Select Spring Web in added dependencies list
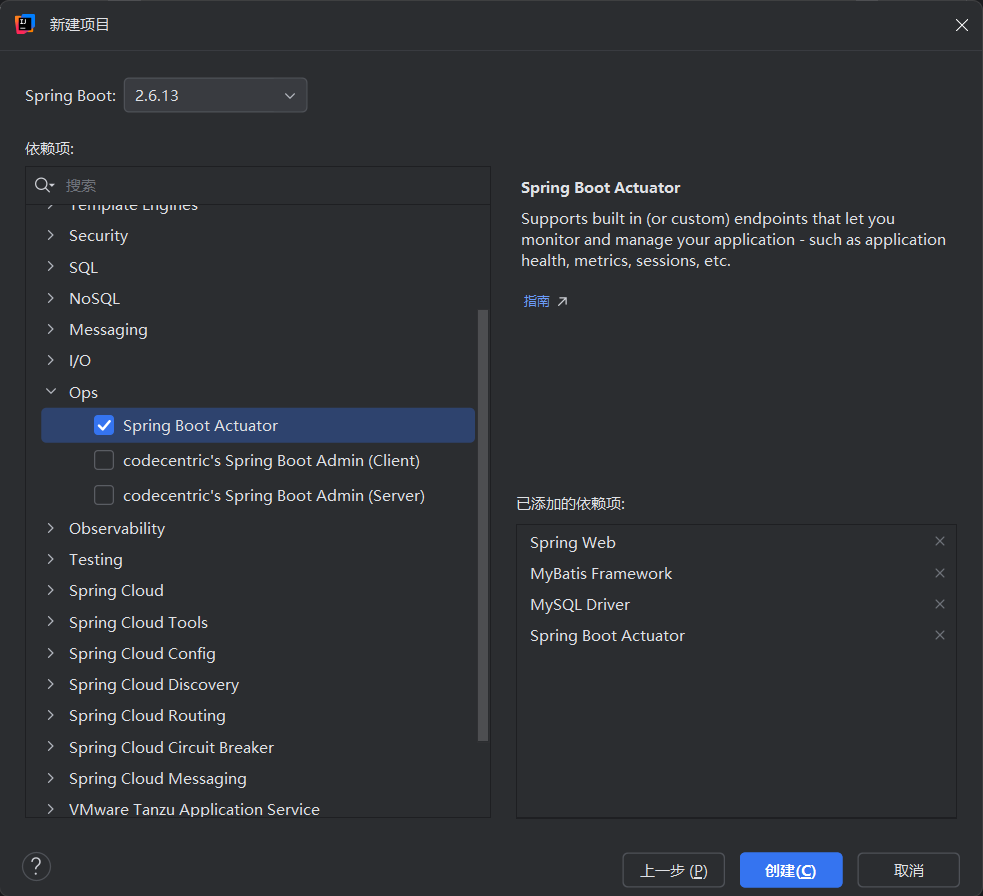 [x=572, y=542]
